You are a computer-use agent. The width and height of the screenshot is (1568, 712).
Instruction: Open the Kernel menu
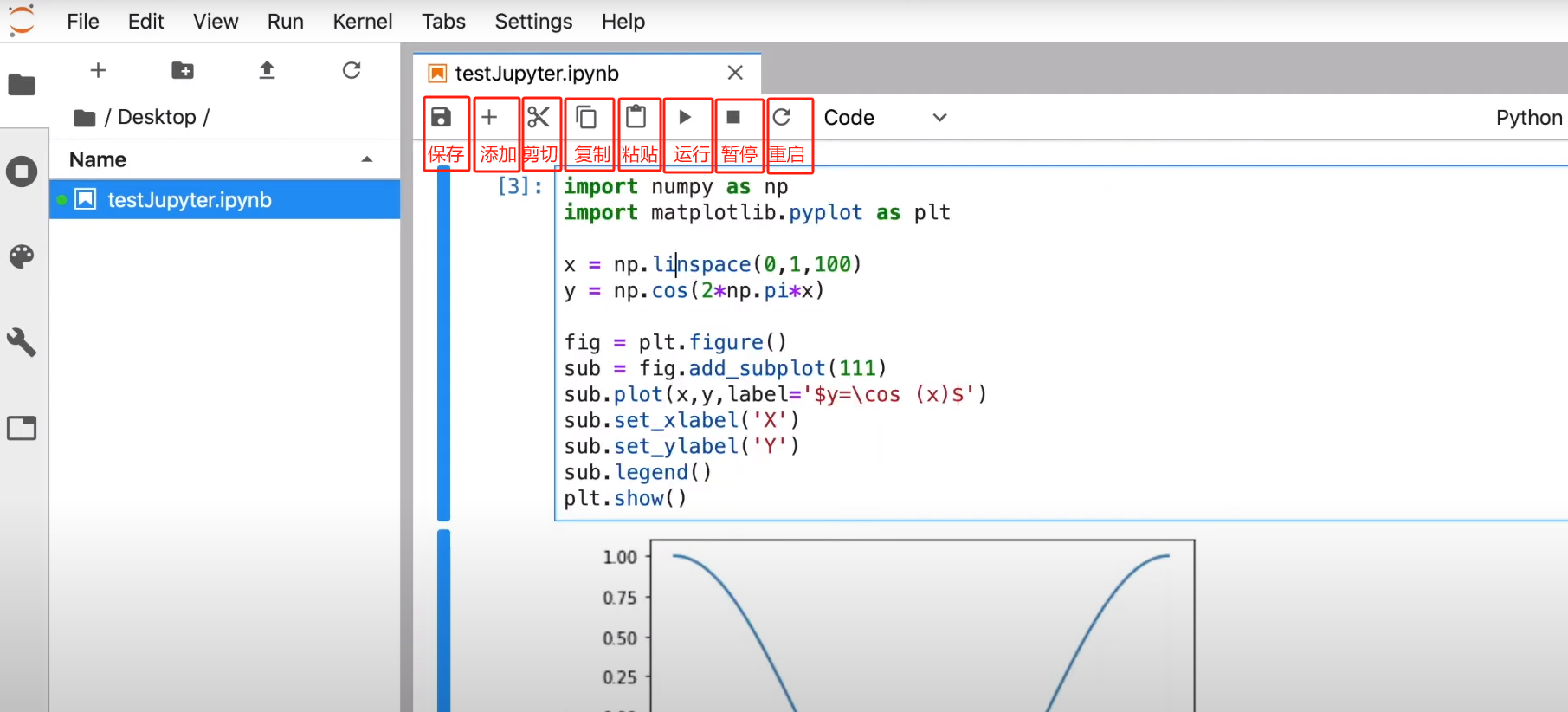(x=363, y=22)
